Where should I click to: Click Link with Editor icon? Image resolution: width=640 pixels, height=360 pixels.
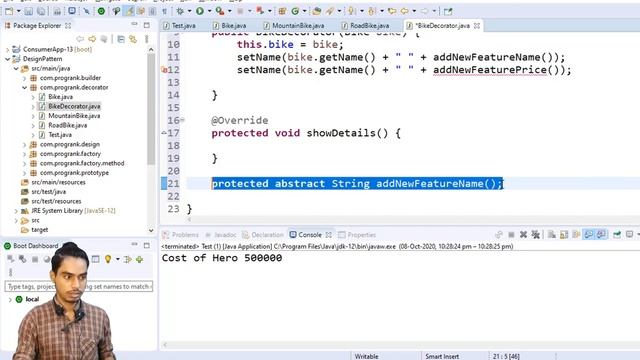click(133, 39)
